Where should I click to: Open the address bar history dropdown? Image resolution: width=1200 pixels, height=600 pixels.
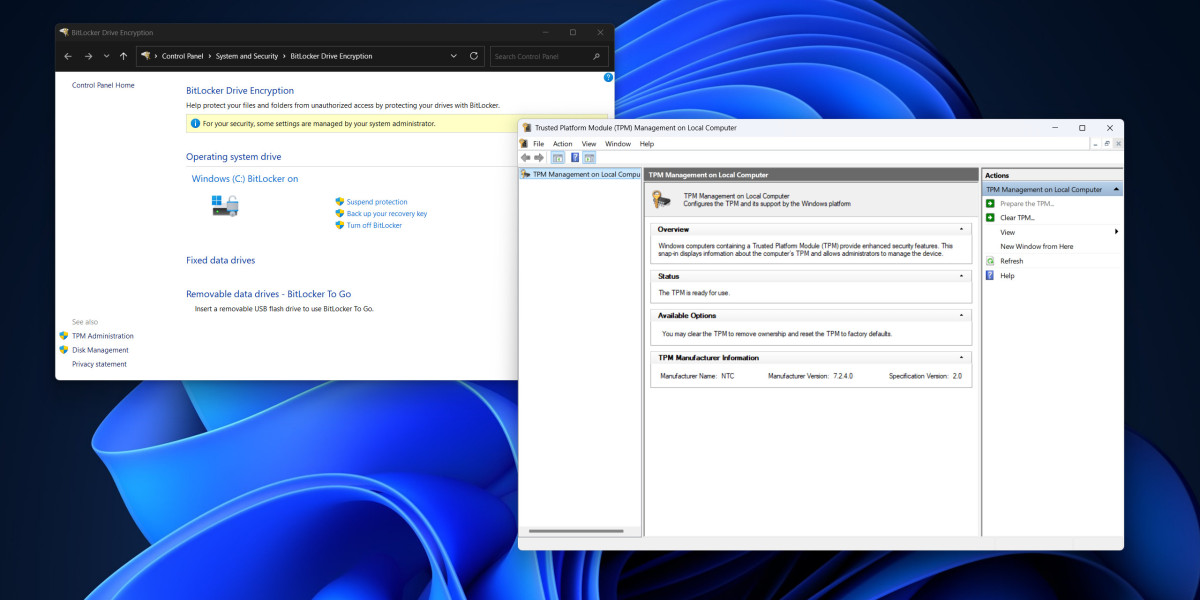pos(453,56)
